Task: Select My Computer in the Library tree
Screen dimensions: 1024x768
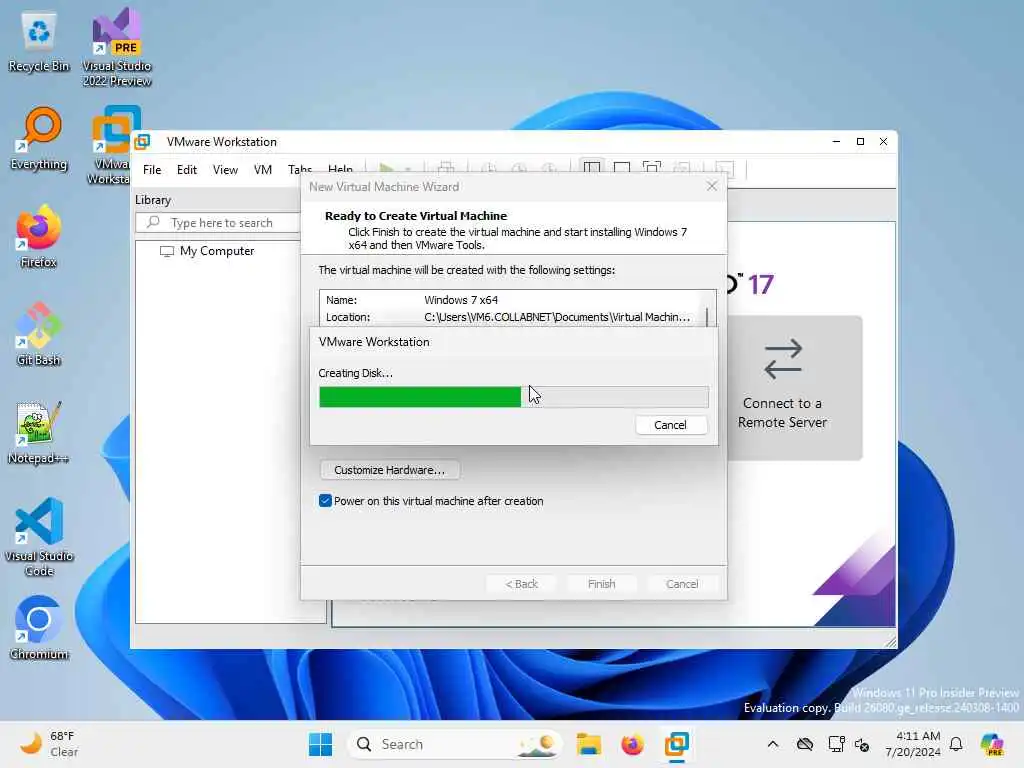Action: (217, 251)
